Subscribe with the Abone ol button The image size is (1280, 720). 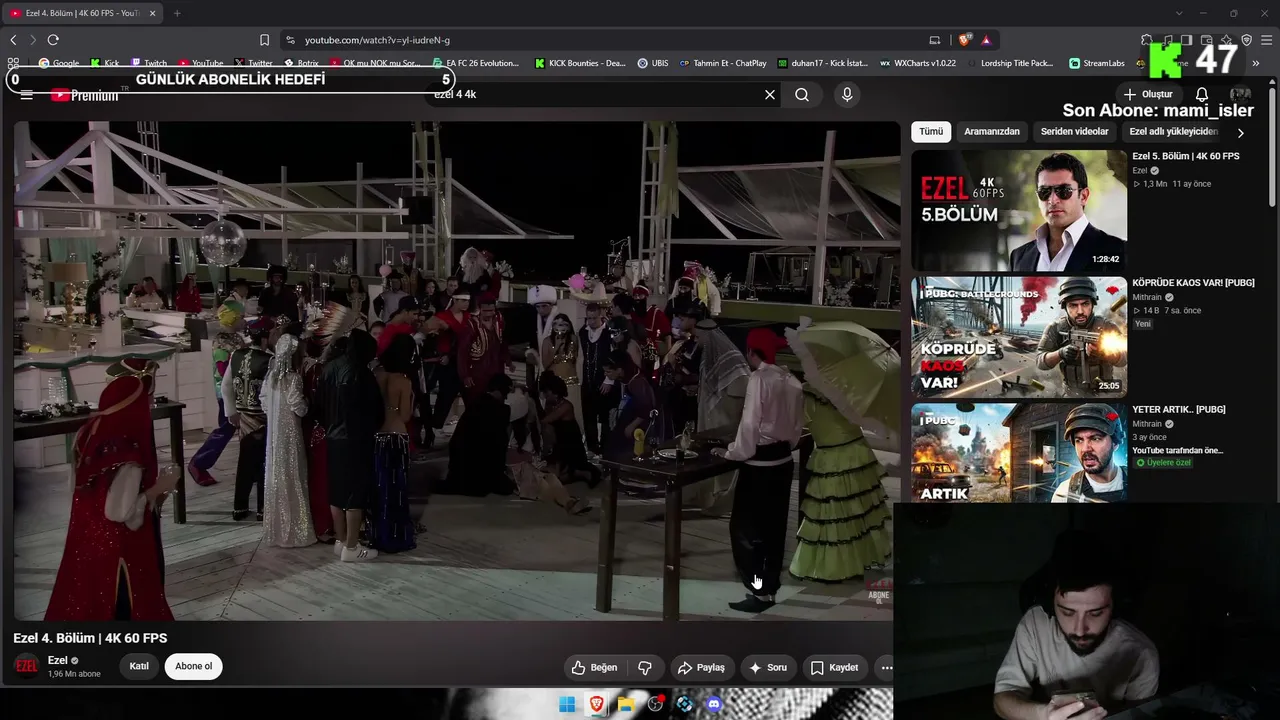coord(194,667)
